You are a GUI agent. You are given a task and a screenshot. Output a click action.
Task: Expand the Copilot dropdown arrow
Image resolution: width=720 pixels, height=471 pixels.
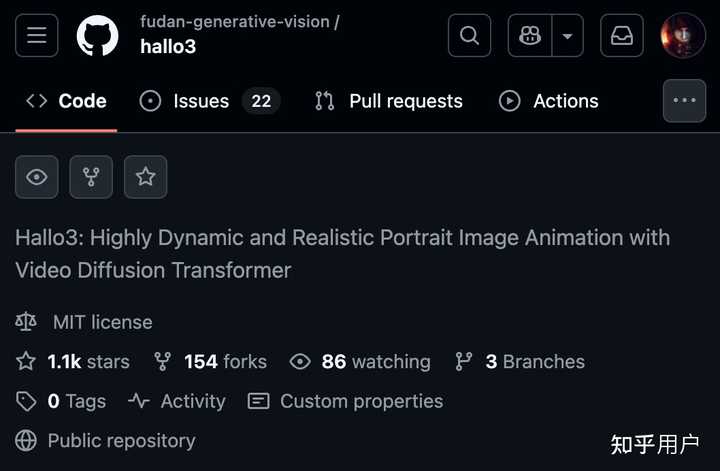[x=568, y=36]
